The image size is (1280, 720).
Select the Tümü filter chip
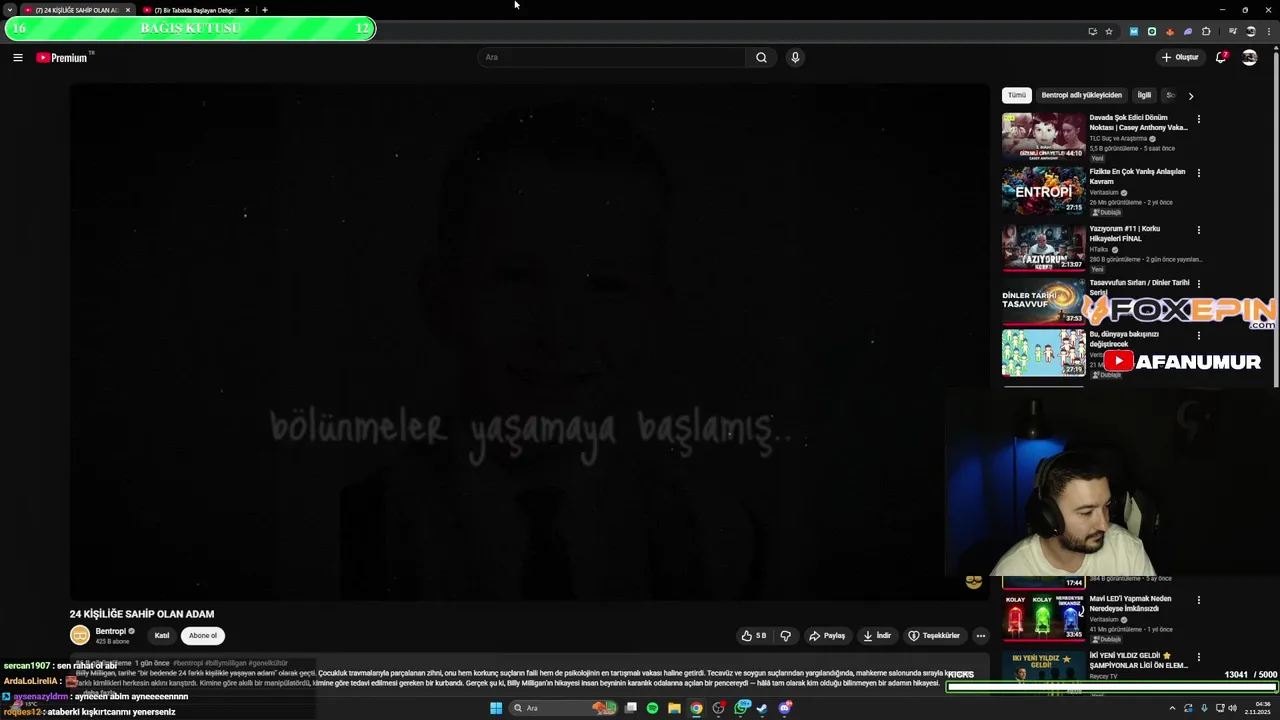1017,95
